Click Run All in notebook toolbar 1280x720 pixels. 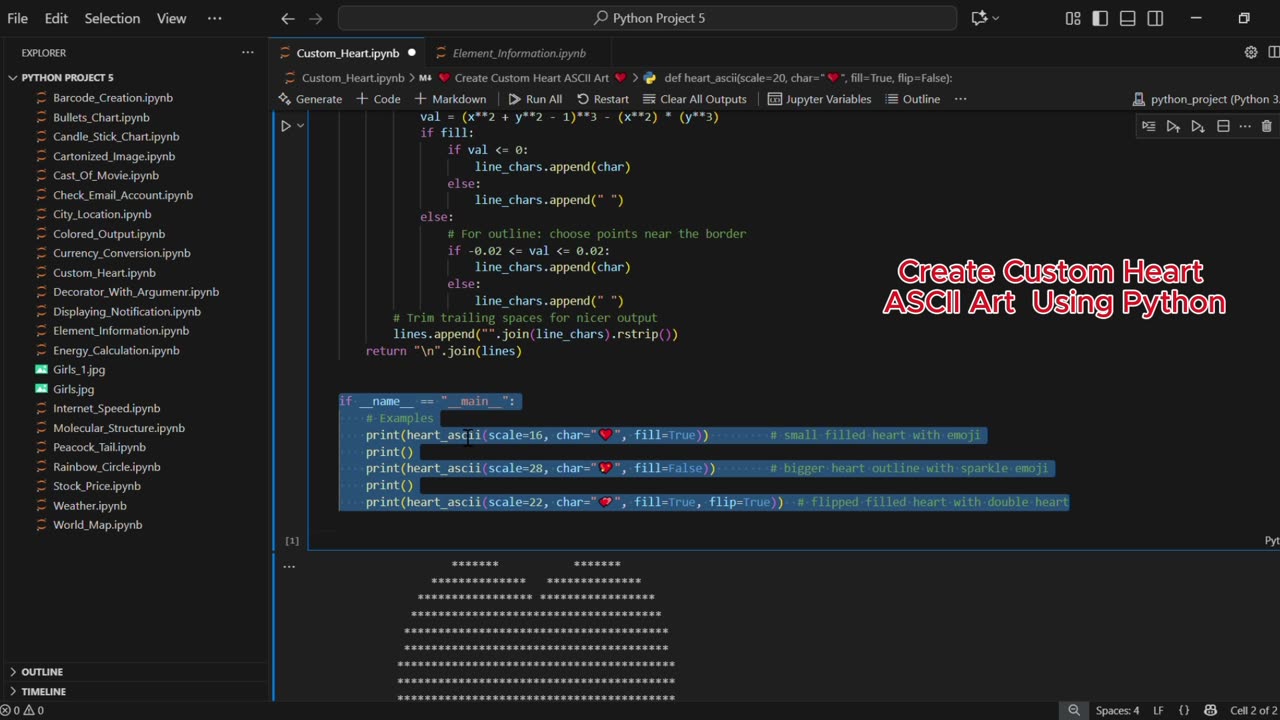[x=535, y=99]
